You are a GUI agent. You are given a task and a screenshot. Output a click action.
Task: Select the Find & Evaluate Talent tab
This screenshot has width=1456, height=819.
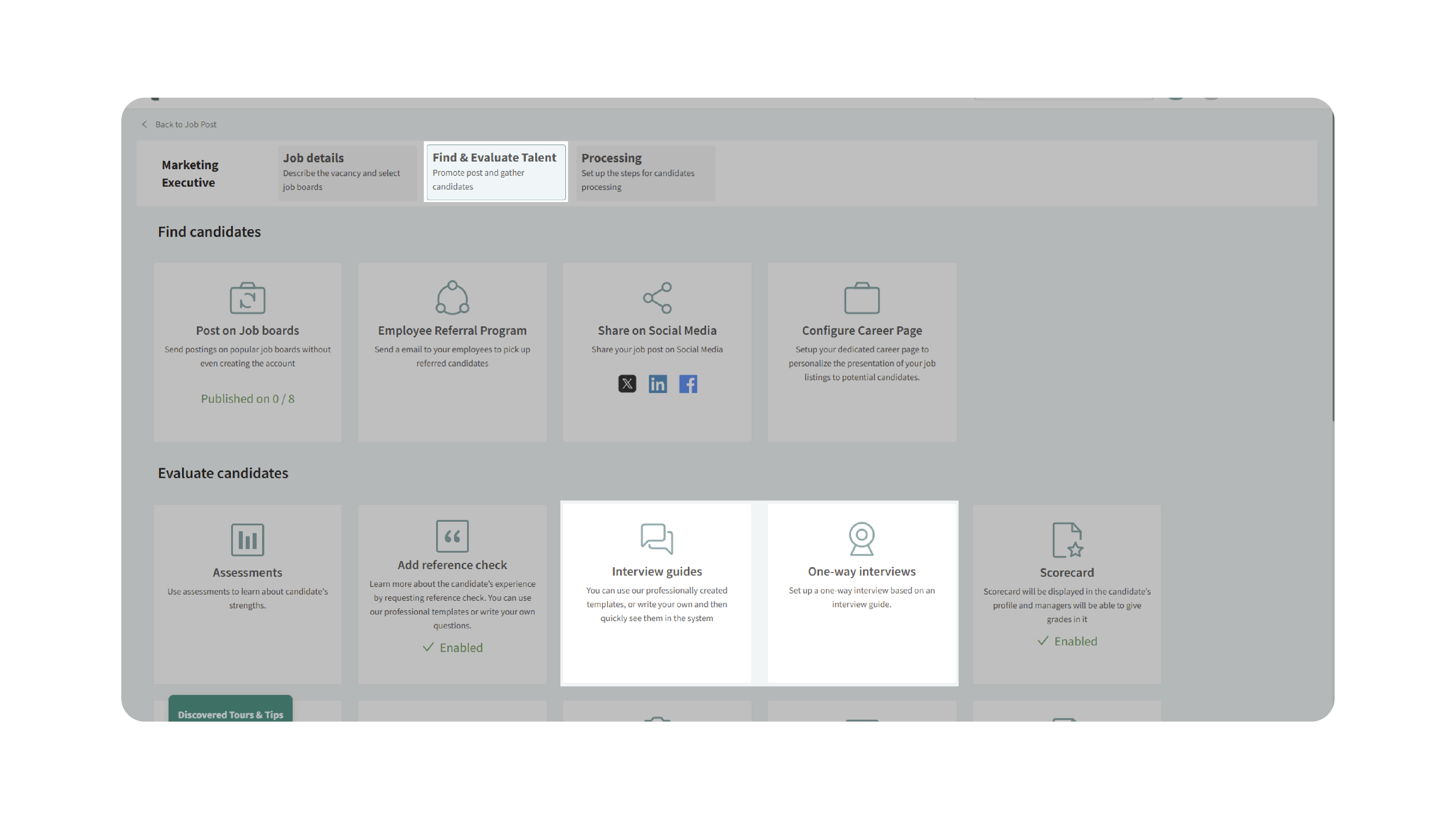(495, 171)
